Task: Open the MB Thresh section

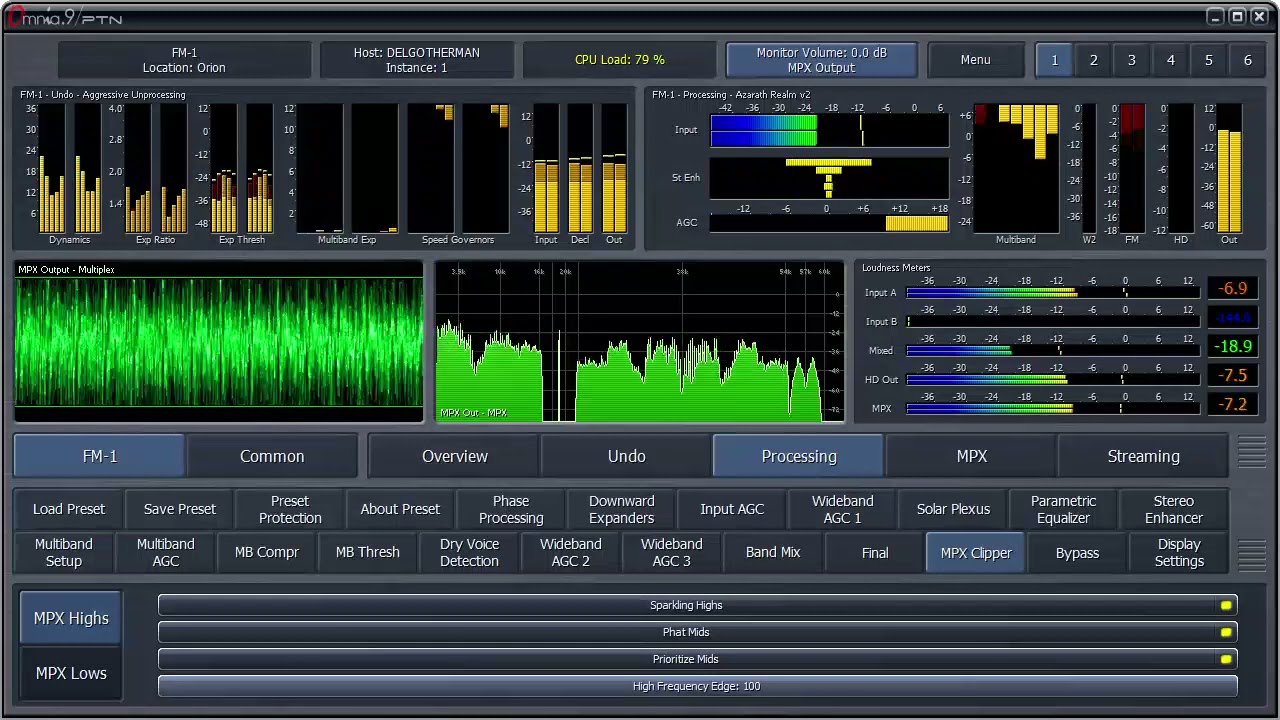Action: click(368, 552)
